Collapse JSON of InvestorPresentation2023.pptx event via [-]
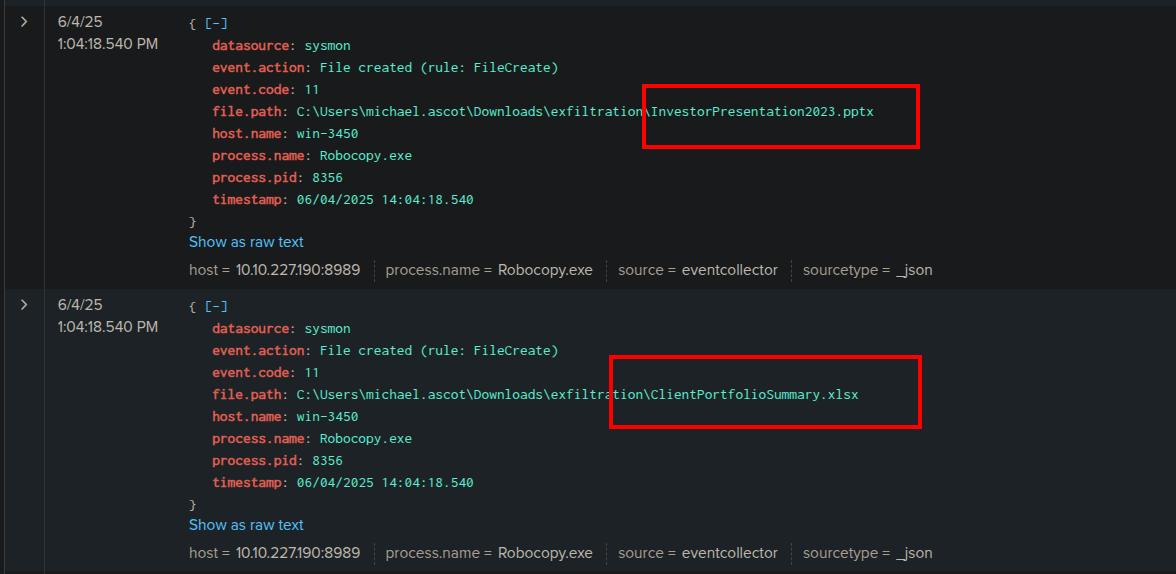1176x574 pixels. [x=216, y=23]
